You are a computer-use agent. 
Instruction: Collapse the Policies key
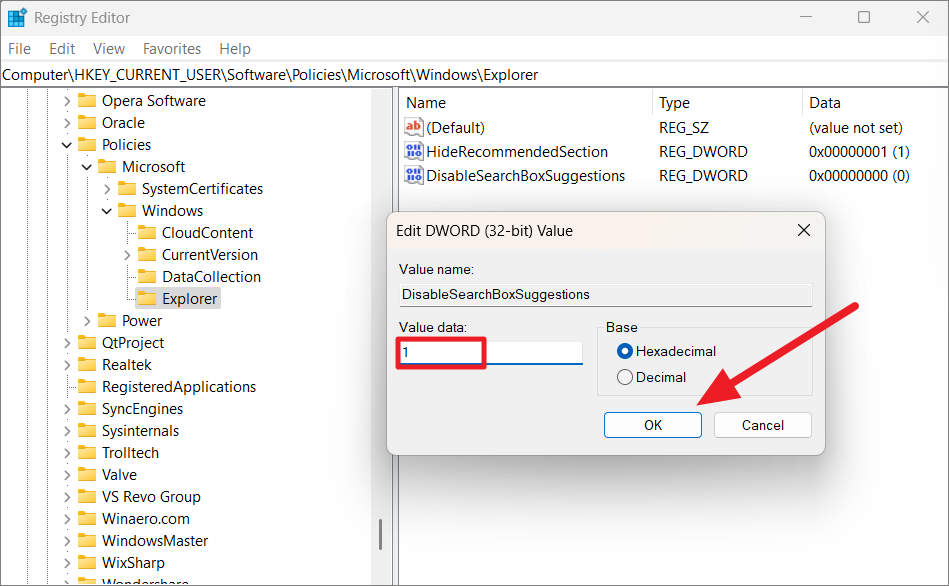(x=67, y=145)
